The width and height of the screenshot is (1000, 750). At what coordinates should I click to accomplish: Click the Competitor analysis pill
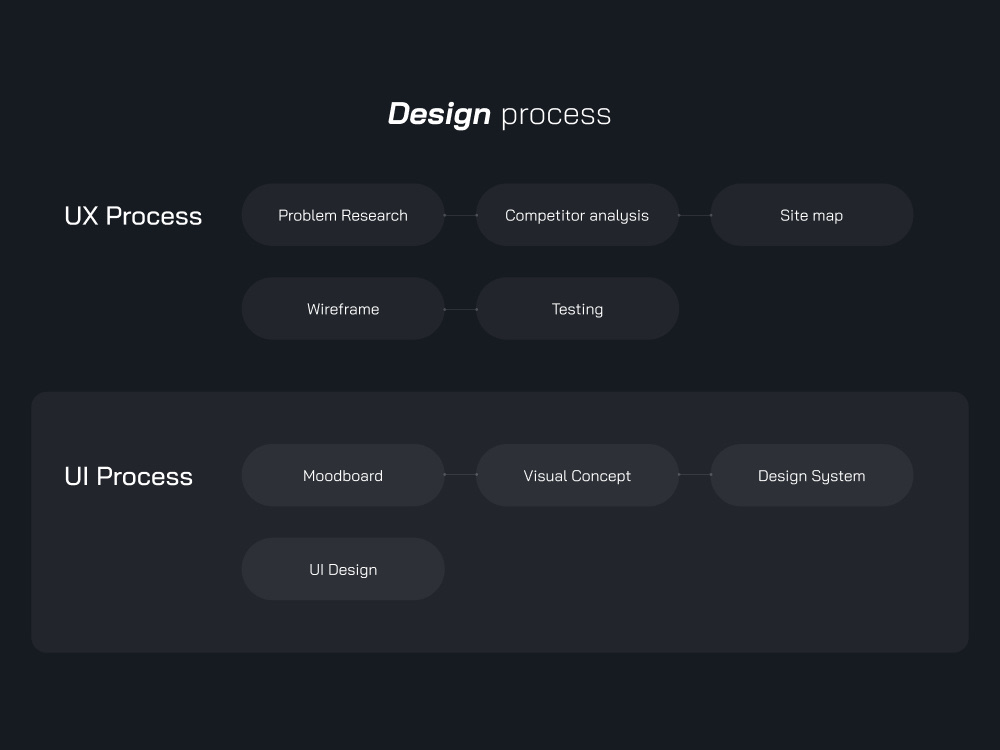[x=577, y=215]
